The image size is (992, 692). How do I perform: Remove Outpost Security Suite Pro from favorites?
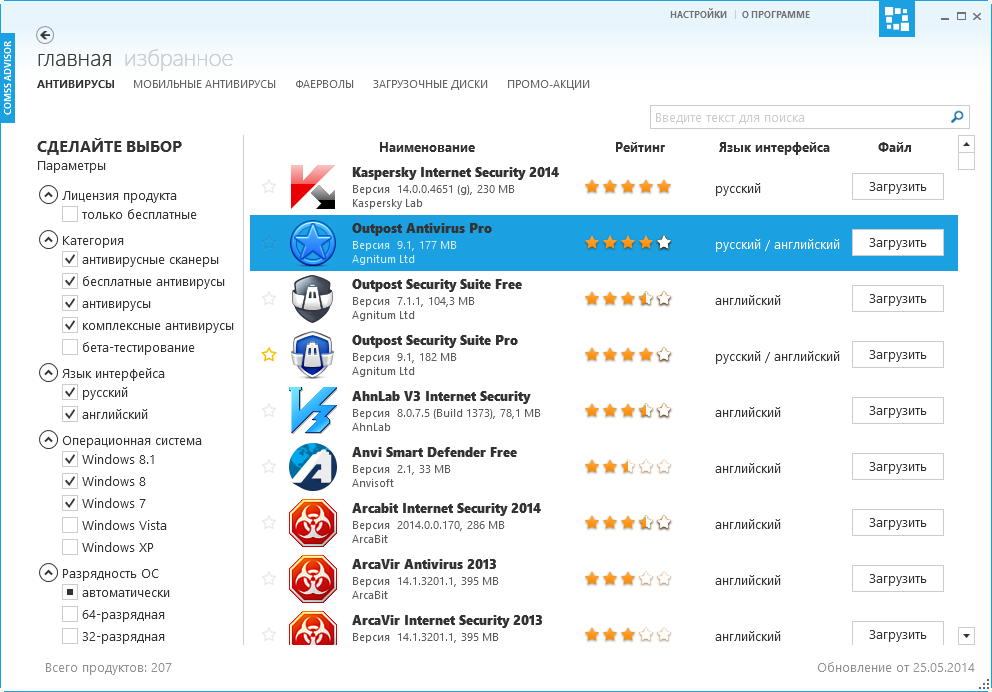click(269, 355)
